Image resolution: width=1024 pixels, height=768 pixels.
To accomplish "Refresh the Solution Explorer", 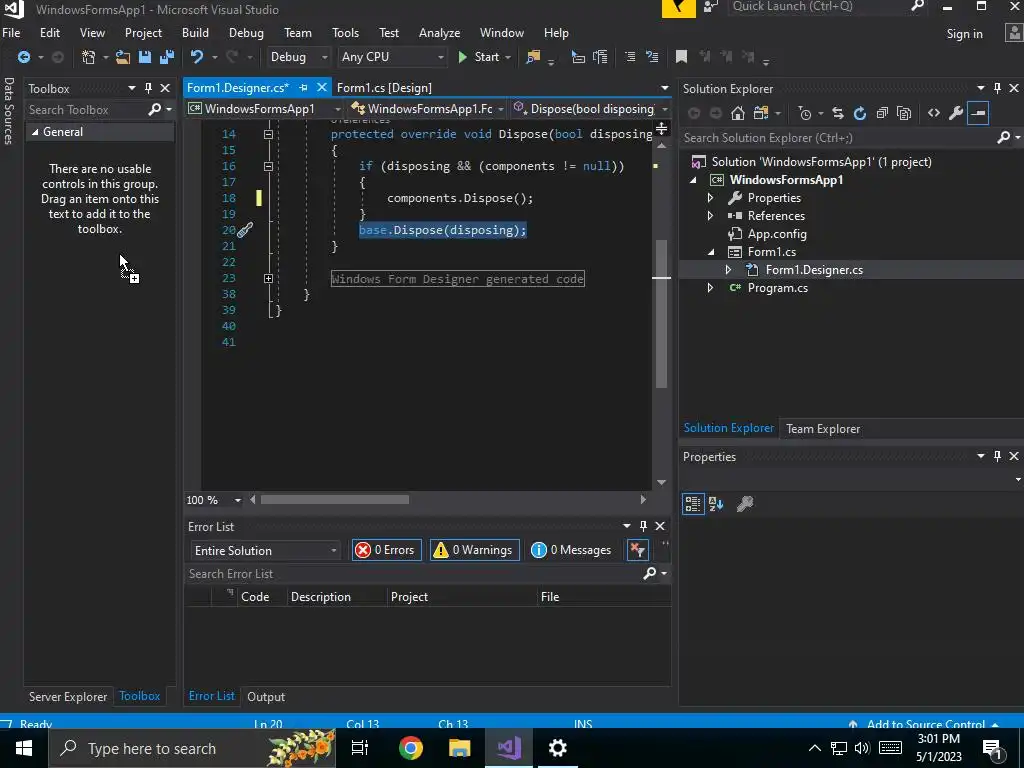I will click(x=860, y=114).
